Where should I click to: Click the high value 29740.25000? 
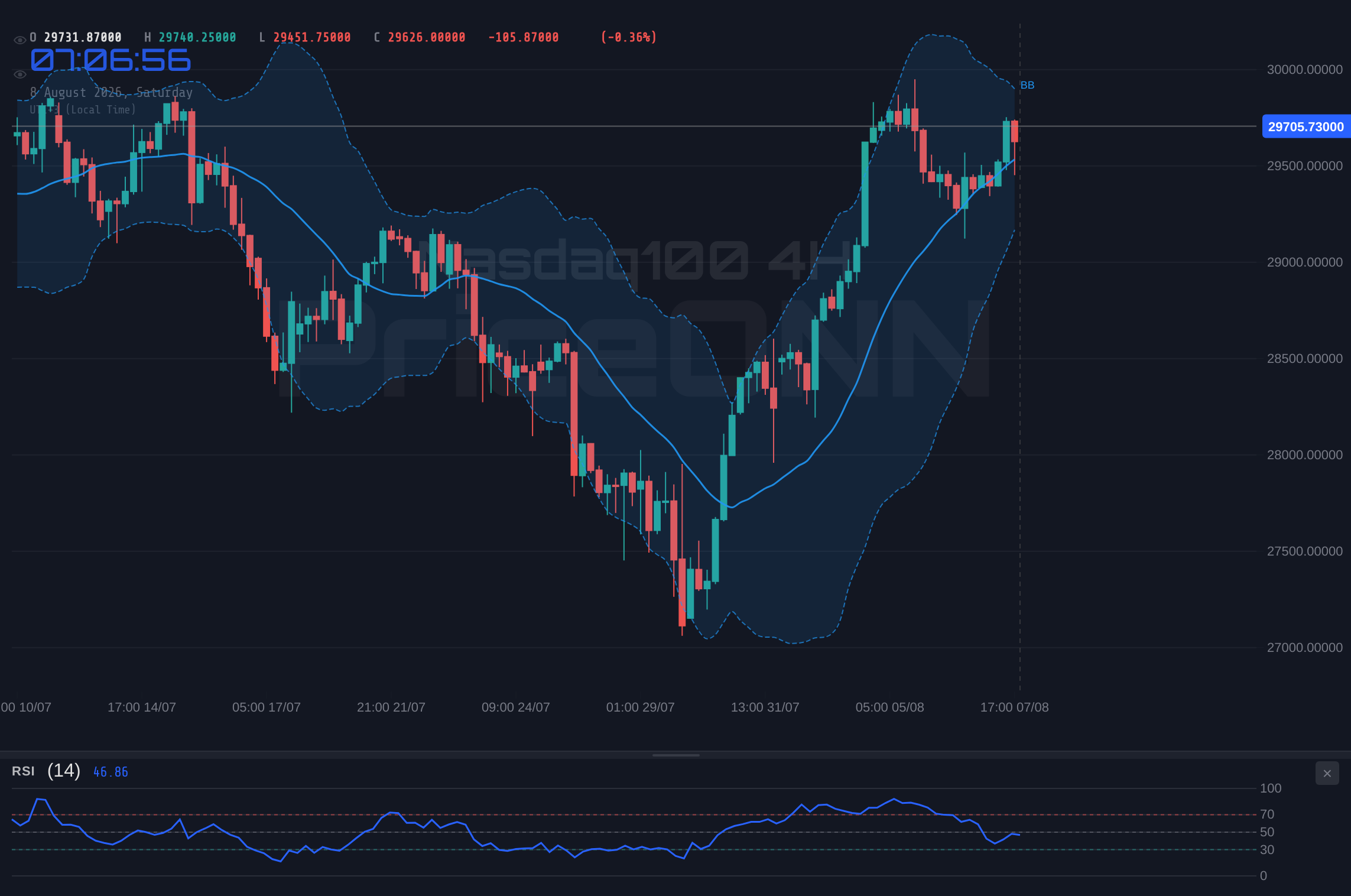point(197,37)
